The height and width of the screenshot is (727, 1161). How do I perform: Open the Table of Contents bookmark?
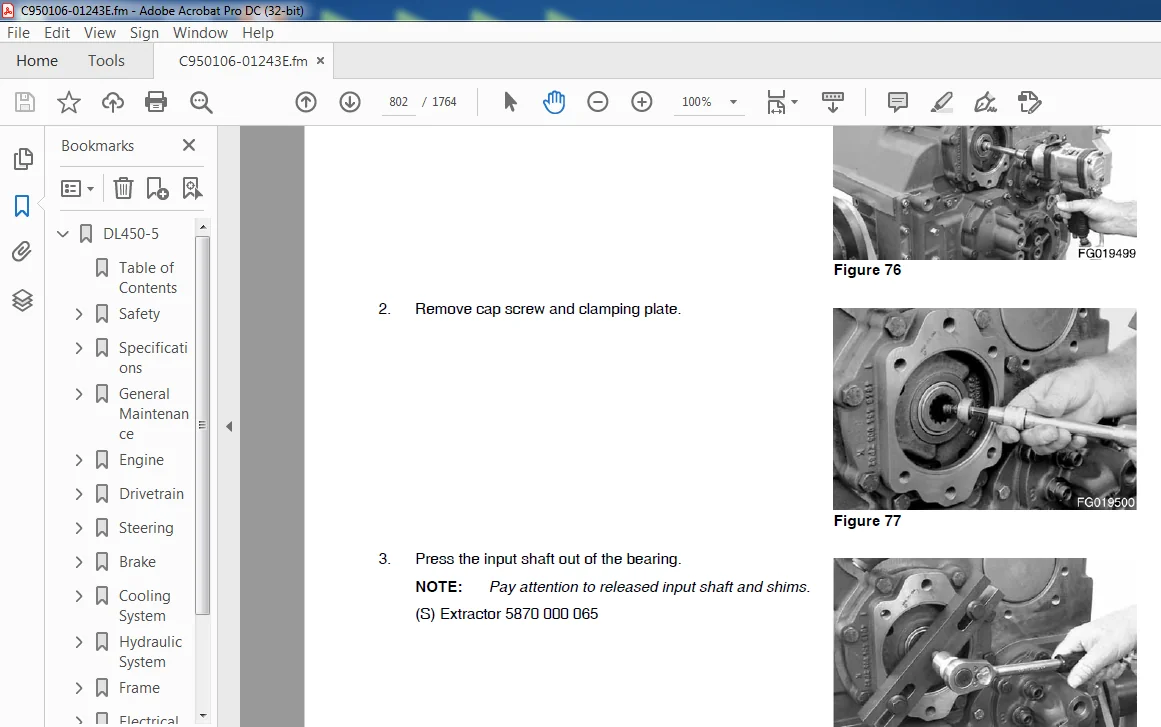[147, 278]
